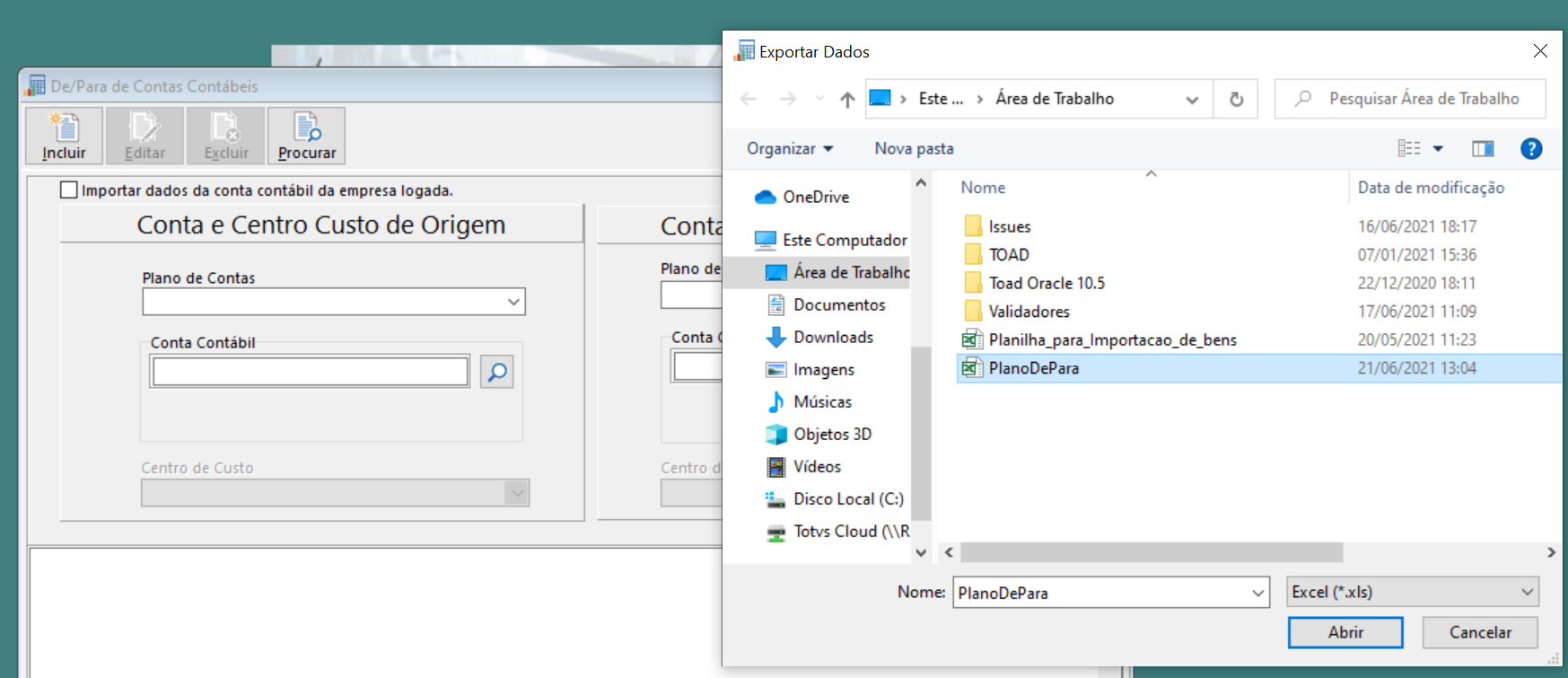Screen dimensions: 1568x678
Task: Select the TOAD folder
Action: pos(1008,255)
